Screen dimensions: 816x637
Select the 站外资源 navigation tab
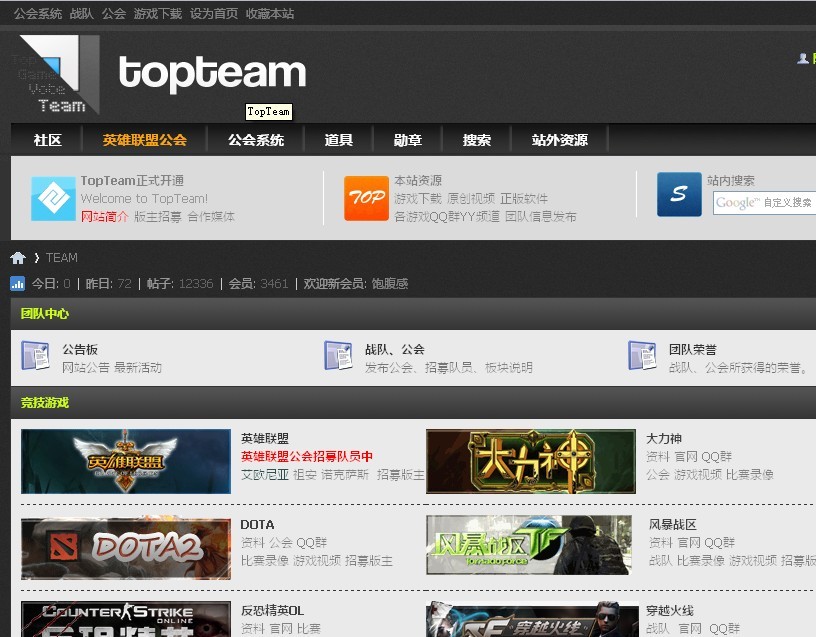click(560, 140)
